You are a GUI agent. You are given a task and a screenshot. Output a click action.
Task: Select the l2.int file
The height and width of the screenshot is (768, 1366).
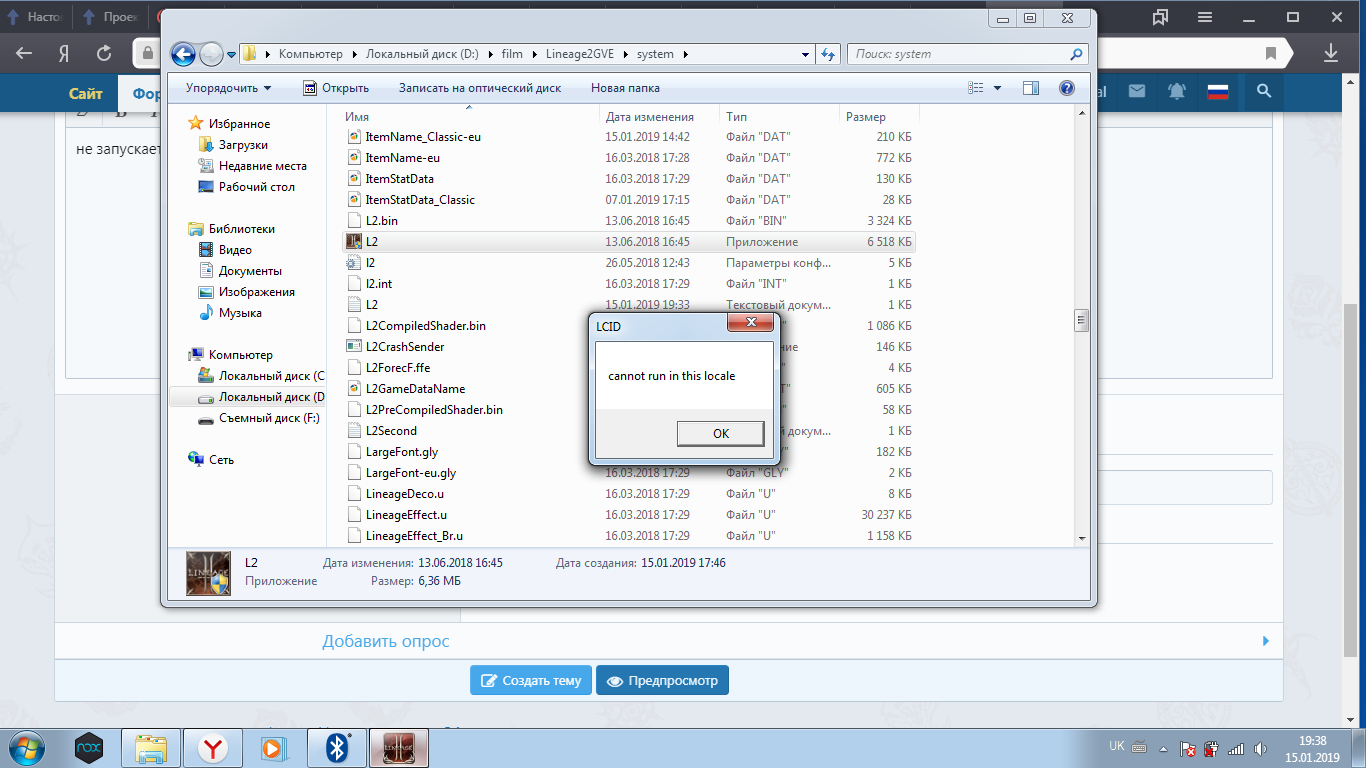click(378, 283)
